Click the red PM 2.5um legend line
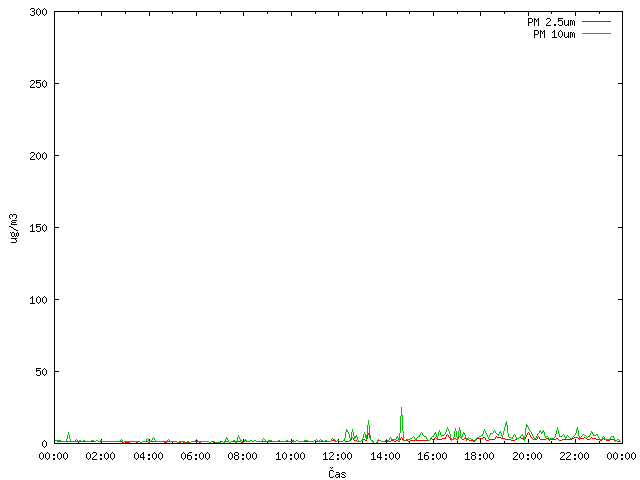The image size is (640, 480). 596,22
